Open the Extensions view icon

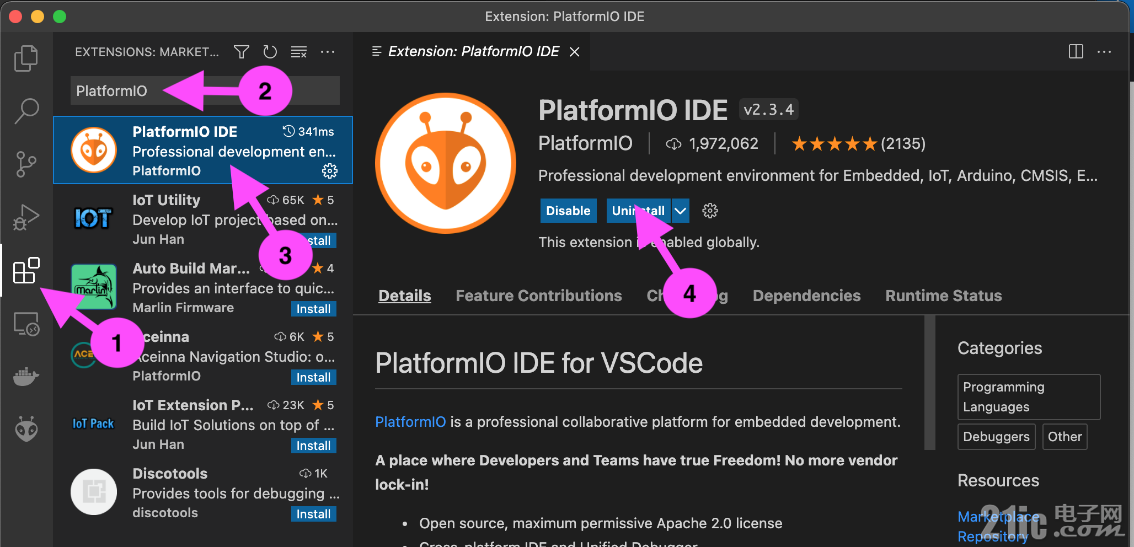[x=27, y=271]
